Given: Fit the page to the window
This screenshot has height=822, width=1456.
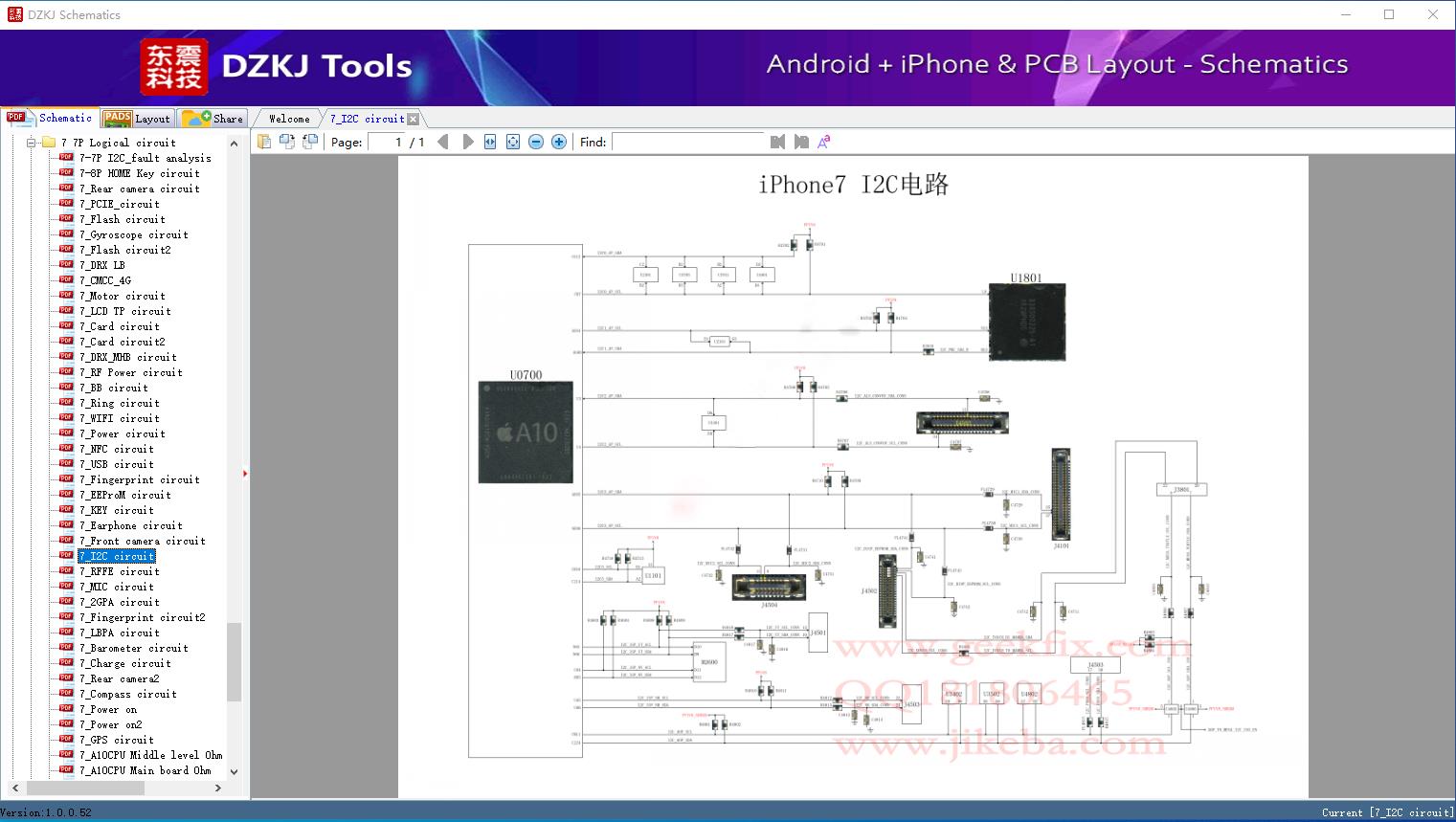Looking at the screenshot, I should click(x=511, y=142).
